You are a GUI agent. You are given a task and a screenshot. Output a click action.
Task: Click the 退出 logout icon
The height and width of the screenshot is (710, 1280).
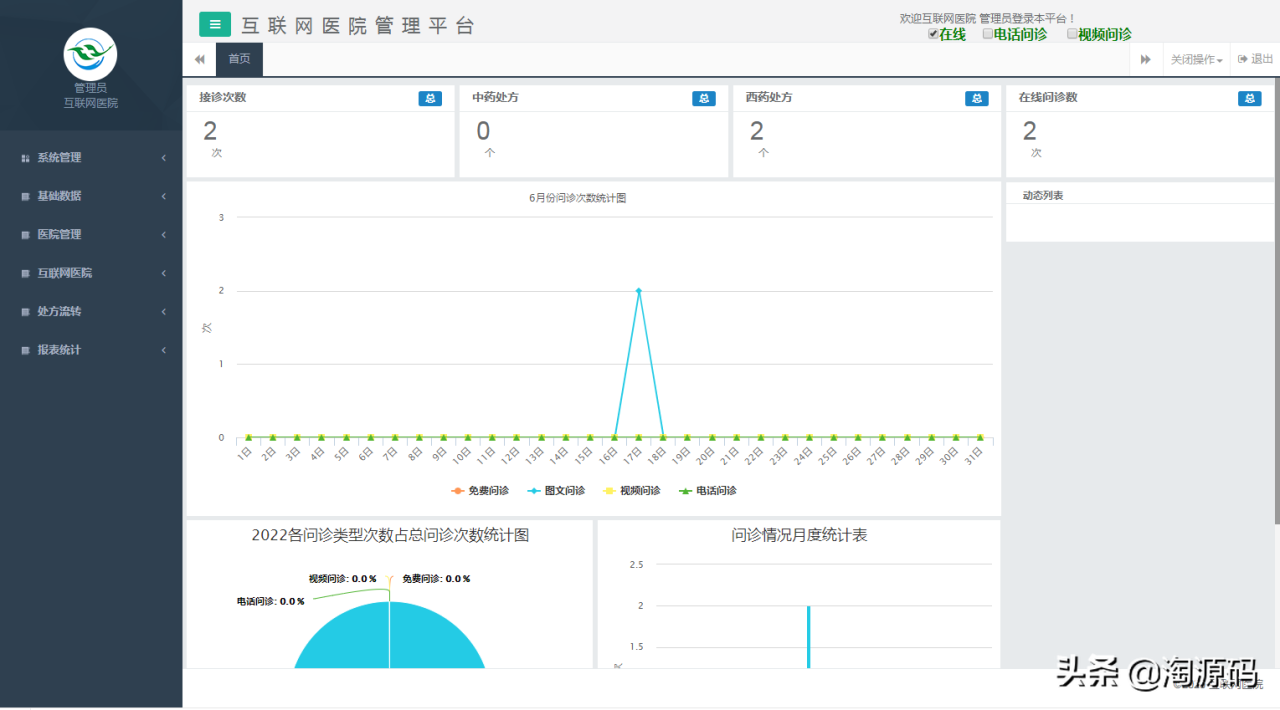pyautogui.click(x=1243, y=59)
